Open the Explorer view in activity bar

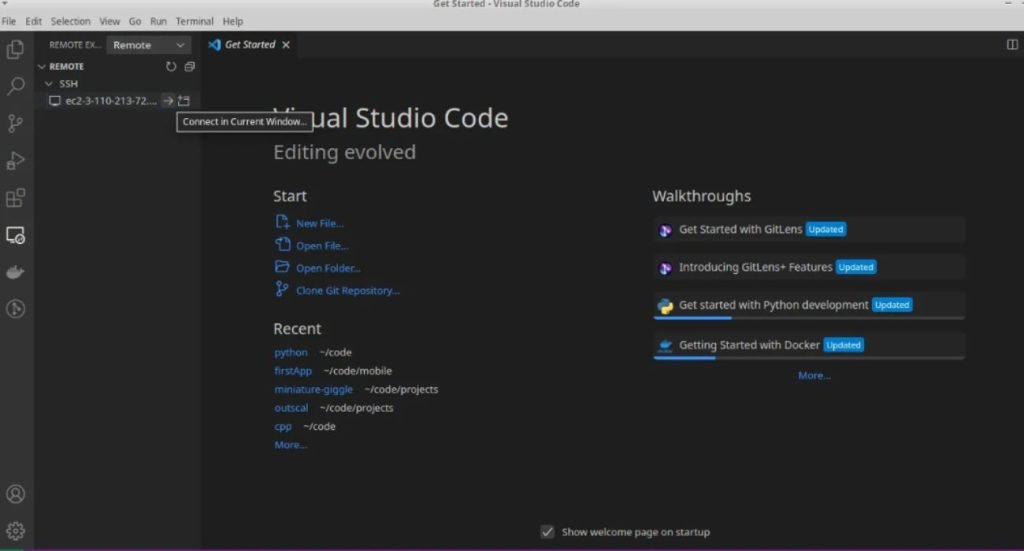tap(16, 50)
